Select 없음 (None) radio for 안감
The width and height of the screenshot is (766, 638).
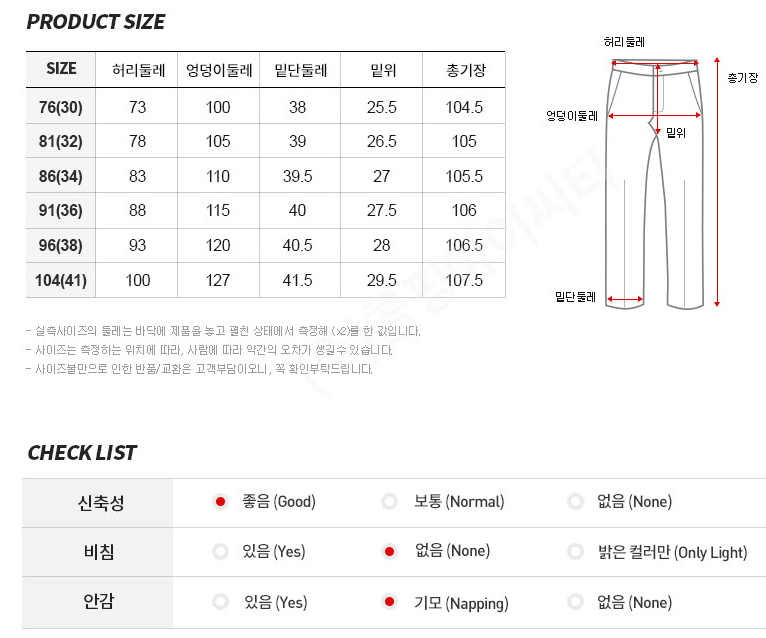(575, 602)
